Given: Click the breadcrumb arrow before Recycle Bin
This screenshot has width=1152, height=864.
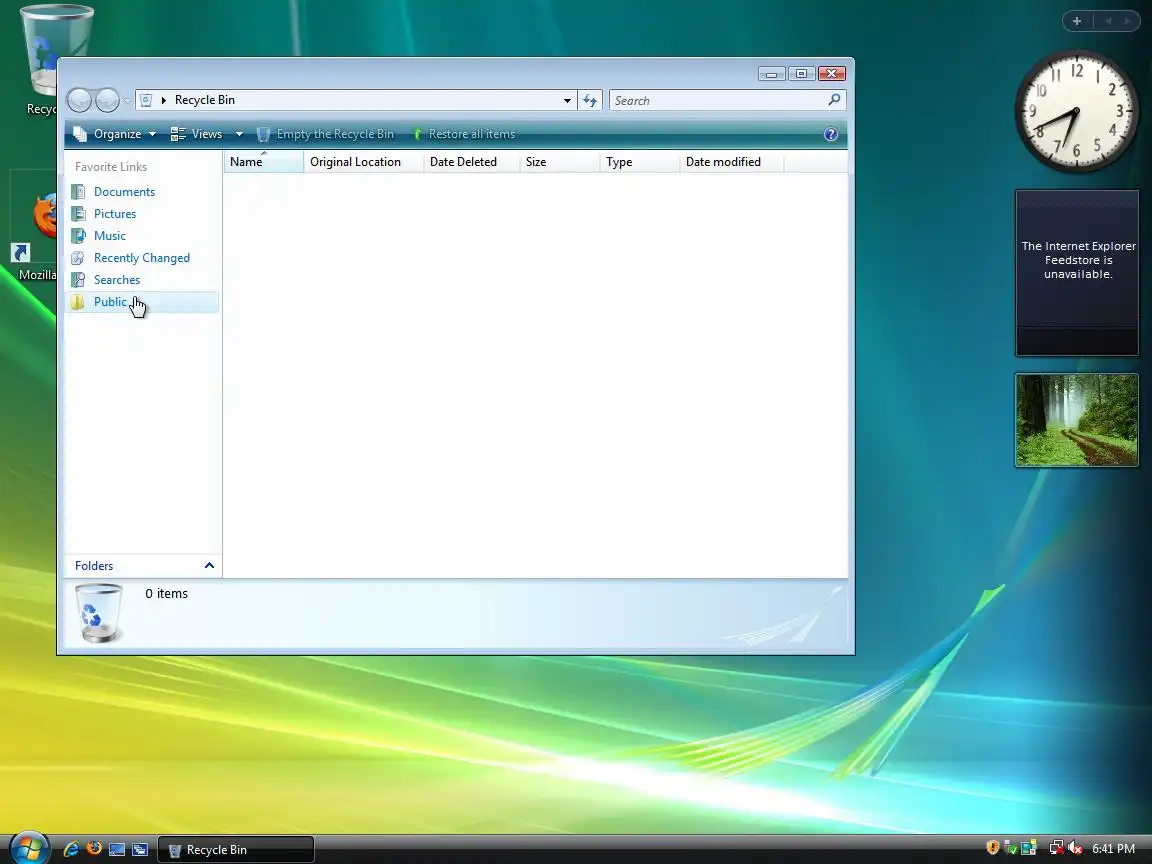Looking at the screenshot, I should [163, 100].
